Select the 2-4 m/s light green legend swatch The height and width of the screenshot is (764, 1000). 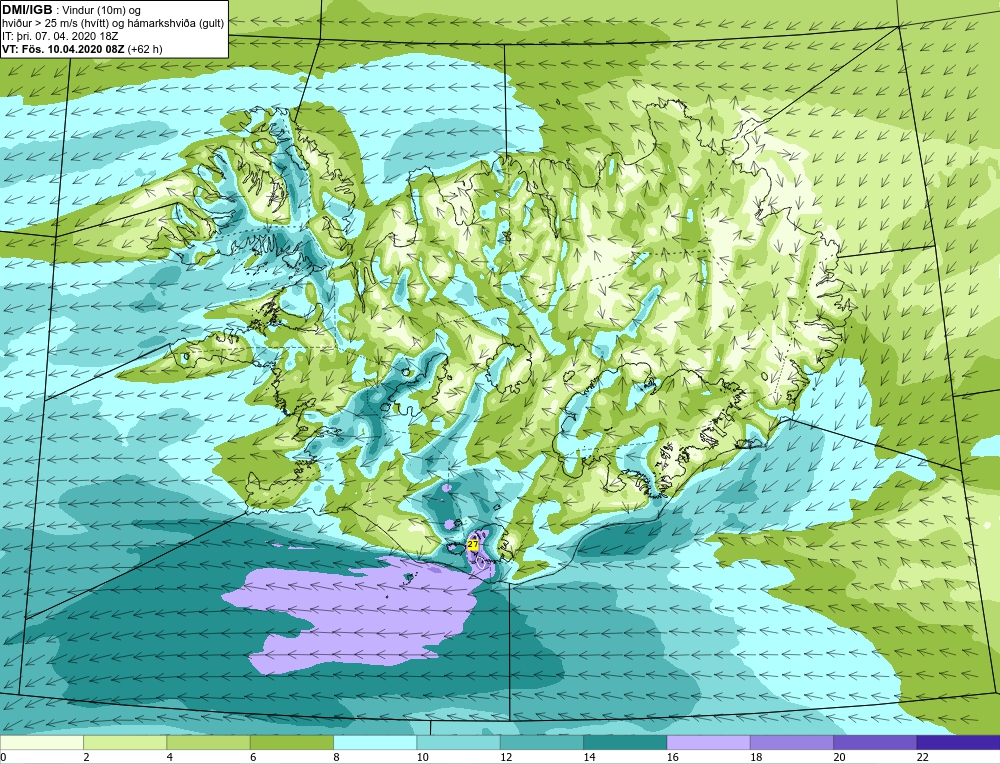tap(125, 742)
